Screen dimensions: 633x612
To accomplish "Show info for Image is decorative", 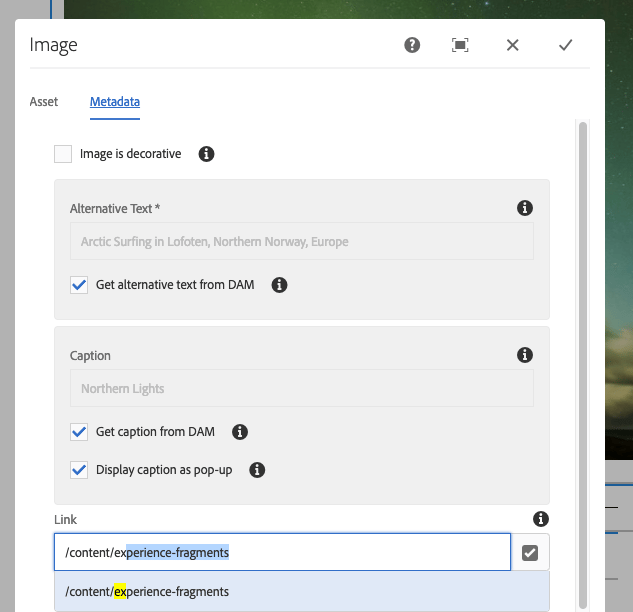I will click(206, 154).
